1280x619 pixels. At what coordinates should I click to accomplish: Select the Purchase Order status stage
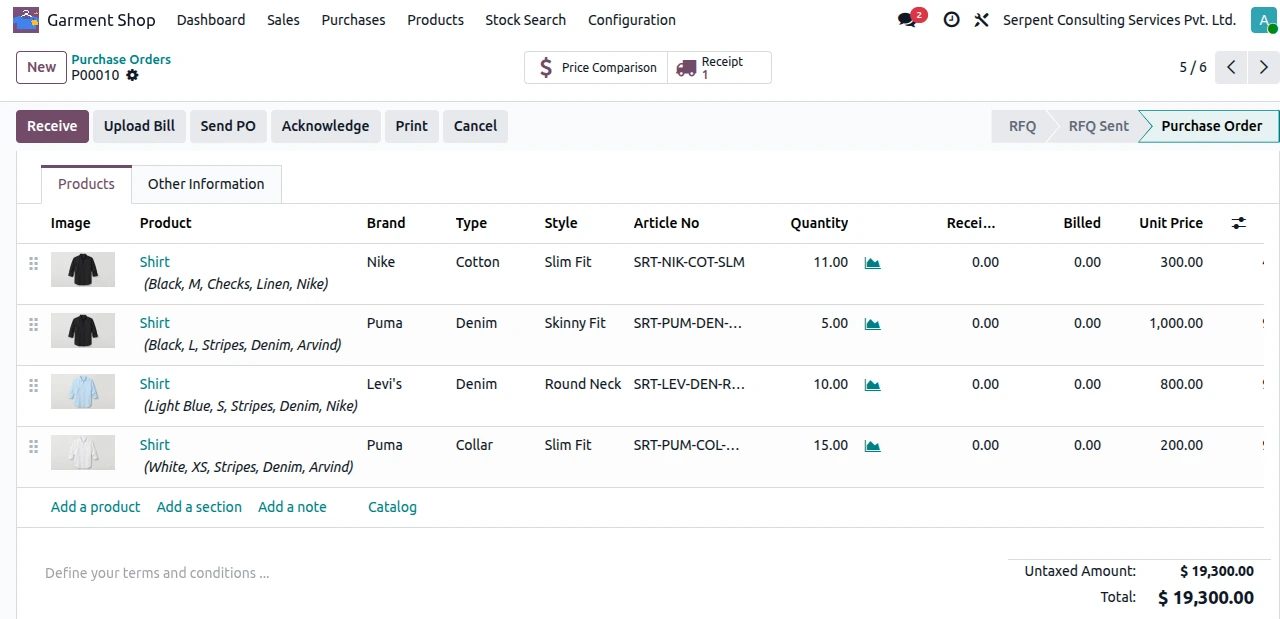1211,126
